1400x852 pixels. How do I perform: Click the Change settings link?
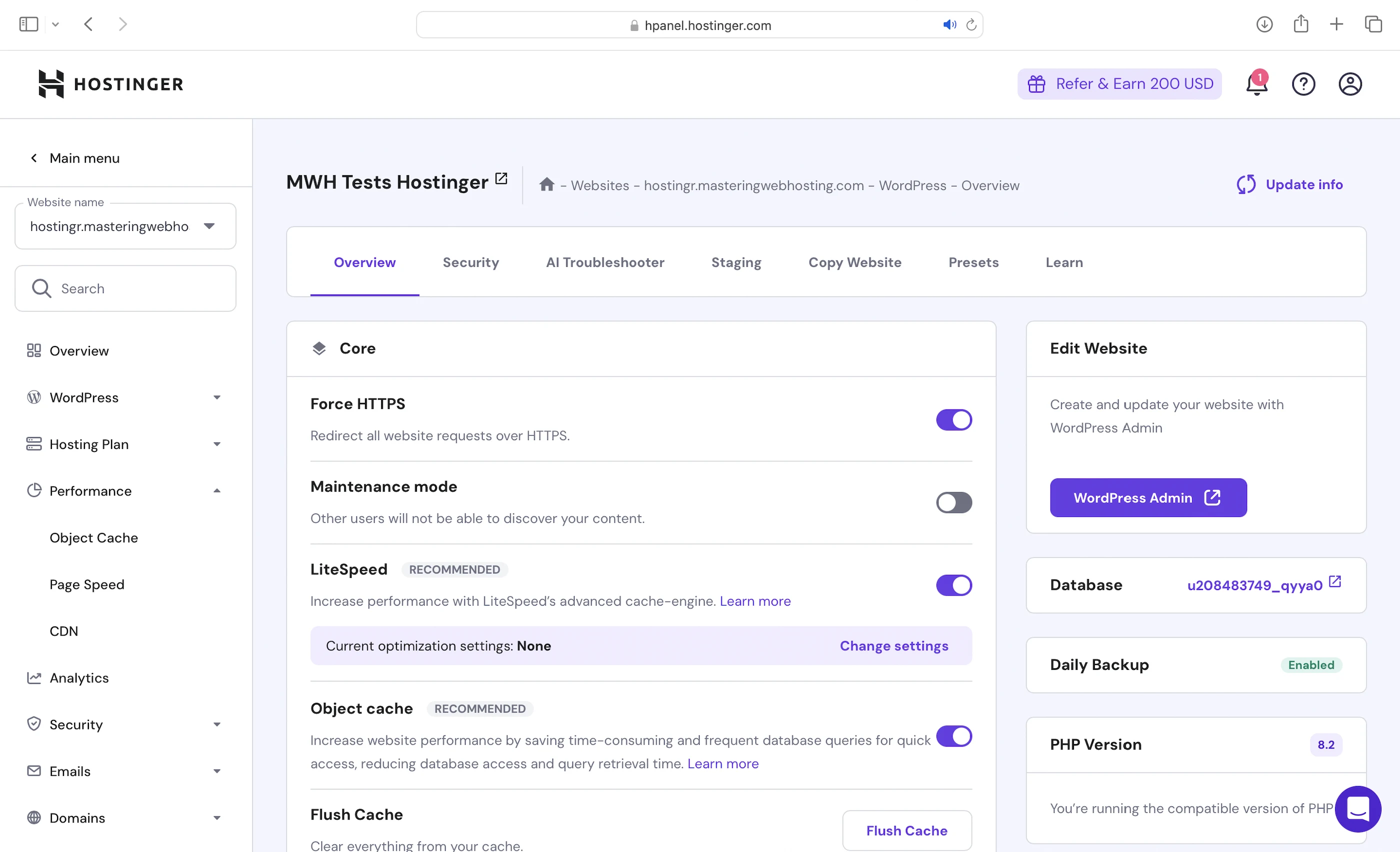[894, 646]
